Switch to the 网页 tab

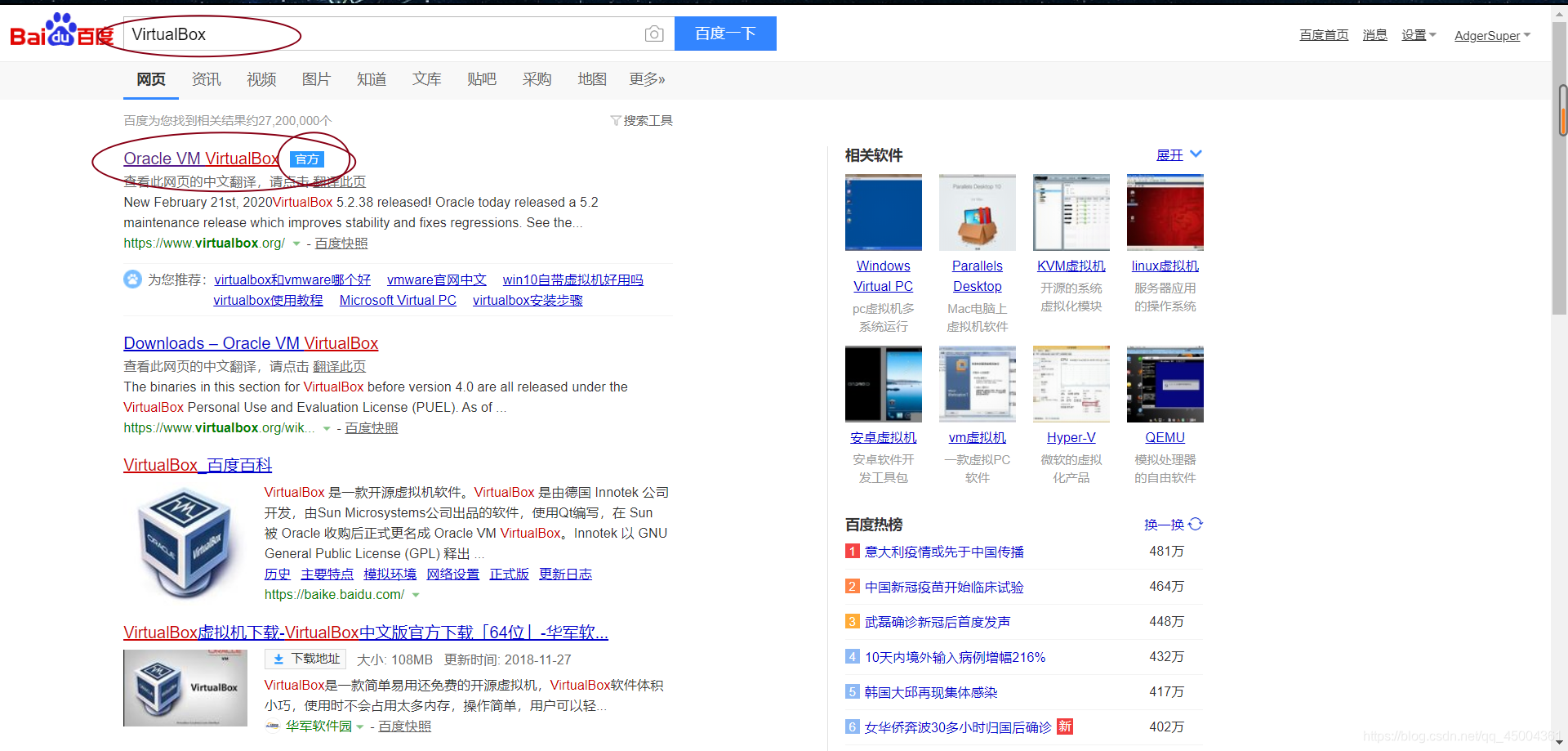click(151, 79)
